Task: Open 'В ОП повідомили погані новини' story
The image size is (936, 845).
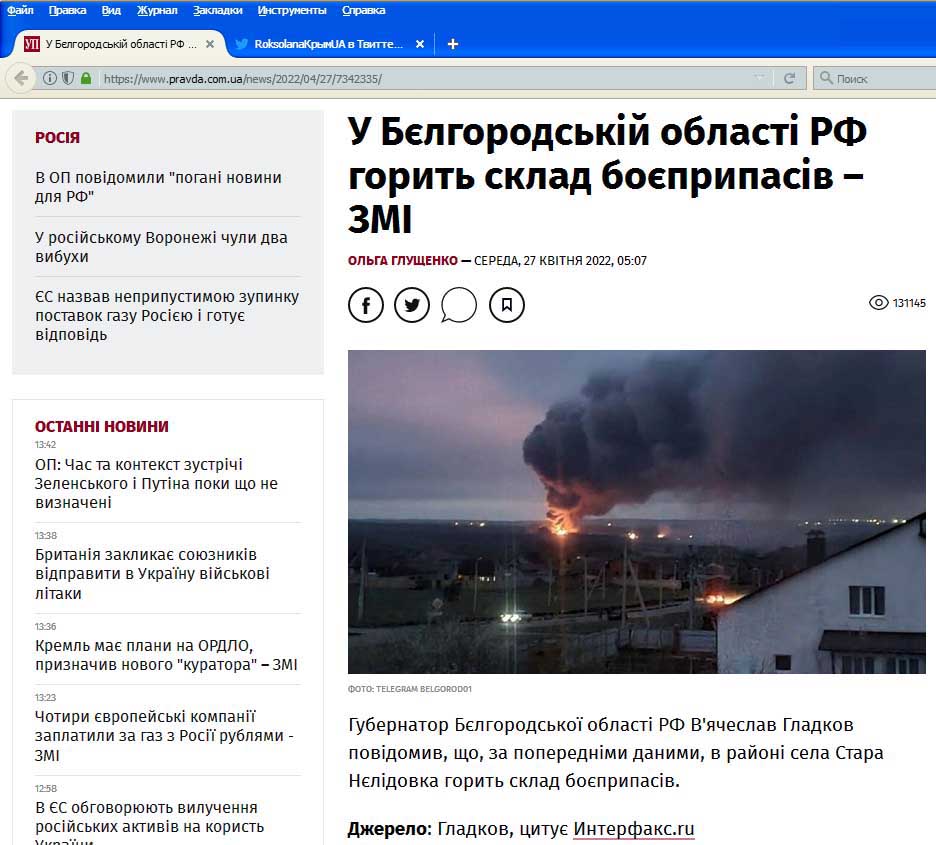Action: 158,187
